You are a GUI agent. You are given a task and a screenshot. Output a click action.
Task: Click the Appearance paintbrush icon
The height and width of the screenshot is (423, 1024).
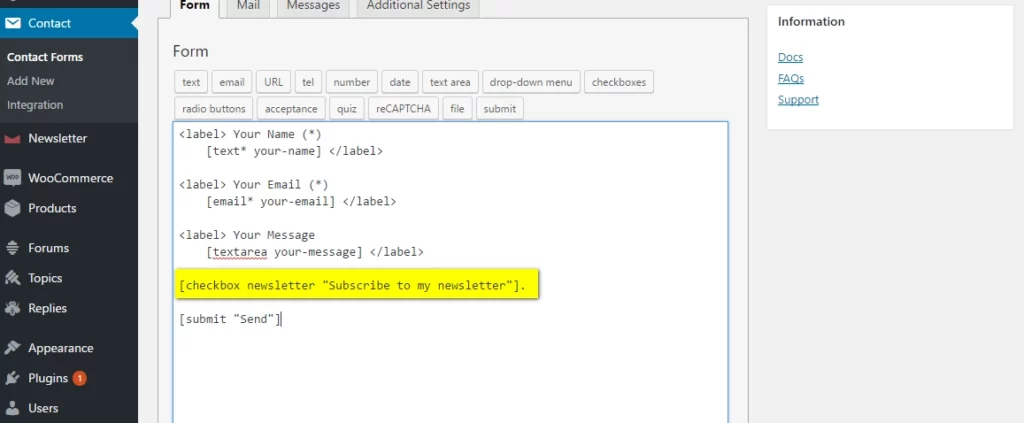pos(13,348)
